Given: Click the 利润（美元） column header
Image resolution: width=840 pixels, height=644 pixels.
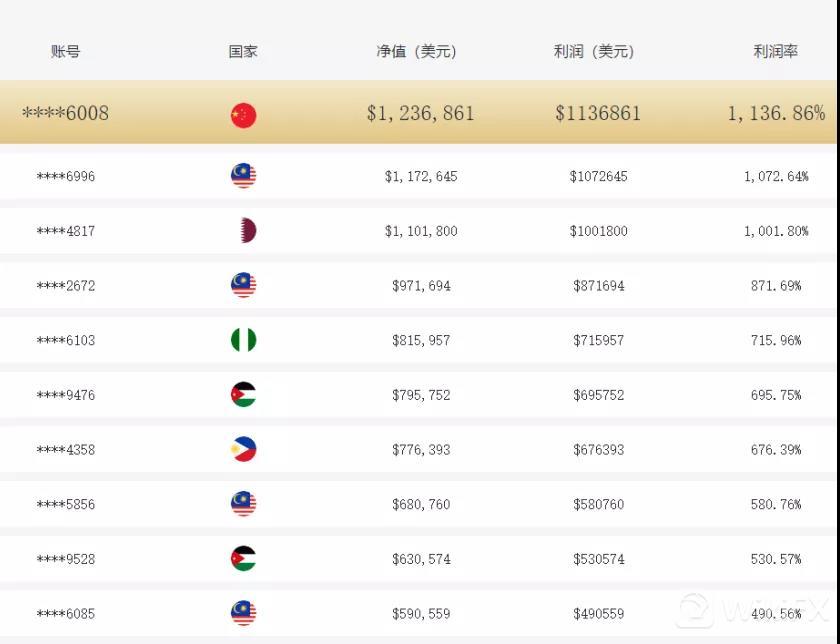Looking at the screenshot, I should (594, 51).
